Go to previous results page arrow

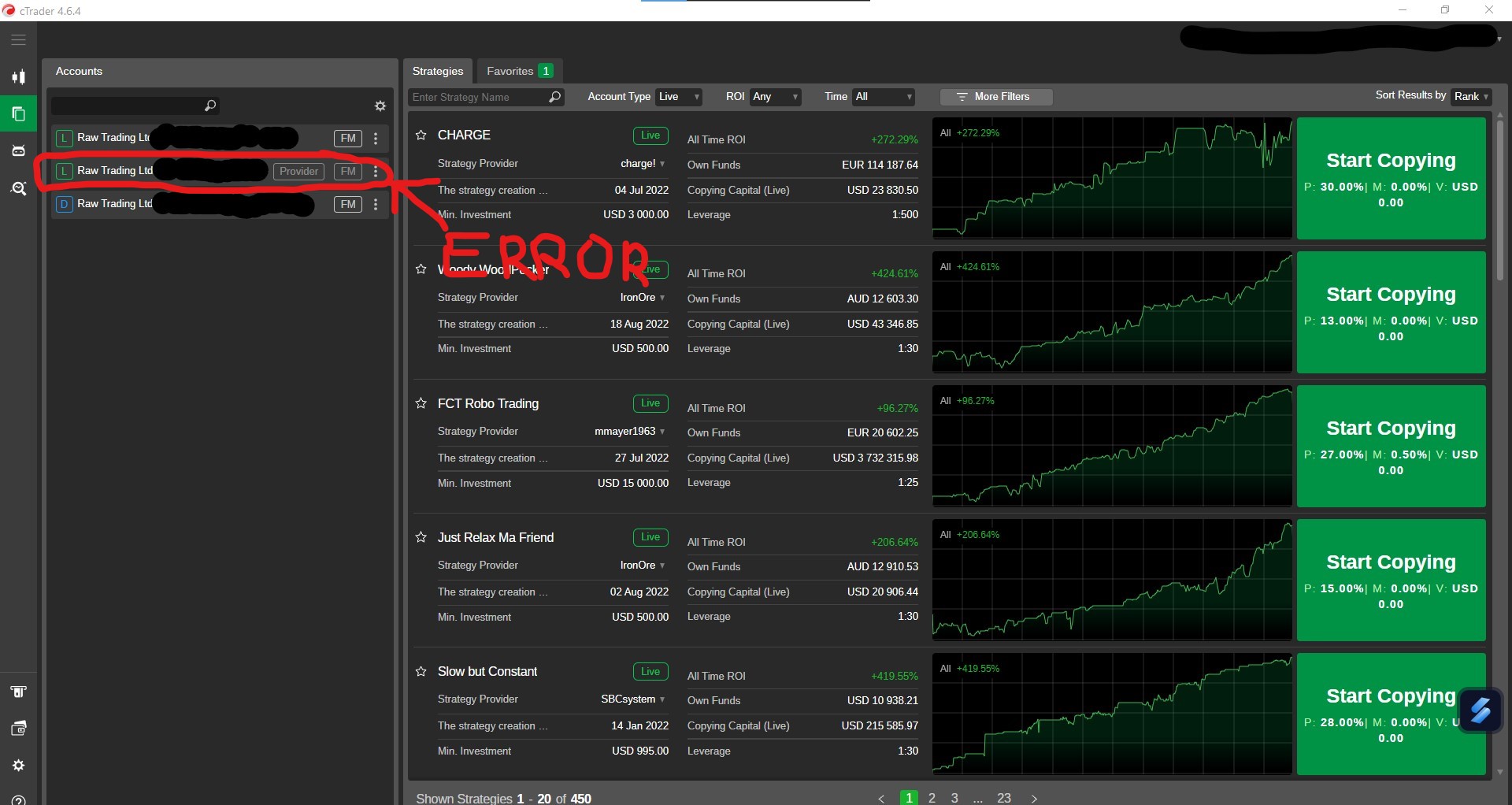pyautogui.click(x=881, y=798)
